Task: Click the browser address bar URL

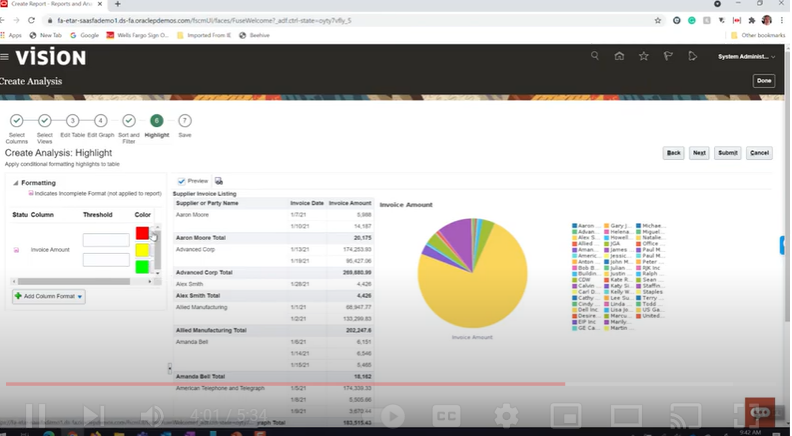Action: coord(204,21)
